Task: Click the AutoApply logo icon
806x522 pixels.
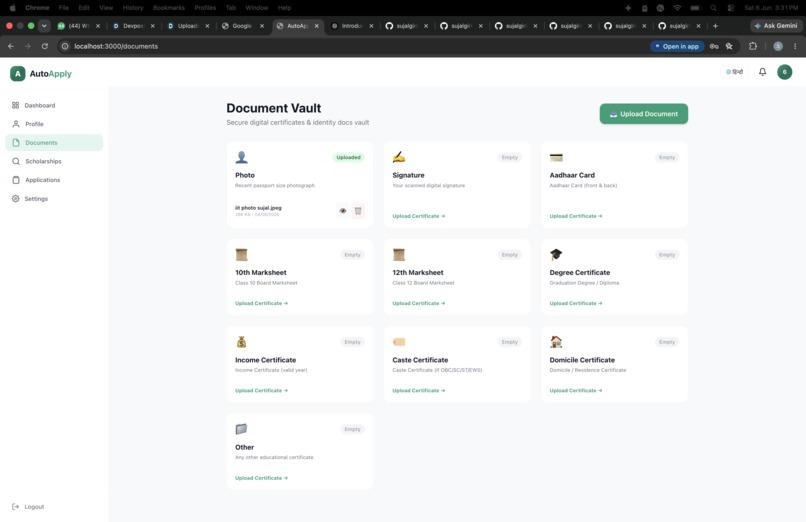Action: point(17,73)
